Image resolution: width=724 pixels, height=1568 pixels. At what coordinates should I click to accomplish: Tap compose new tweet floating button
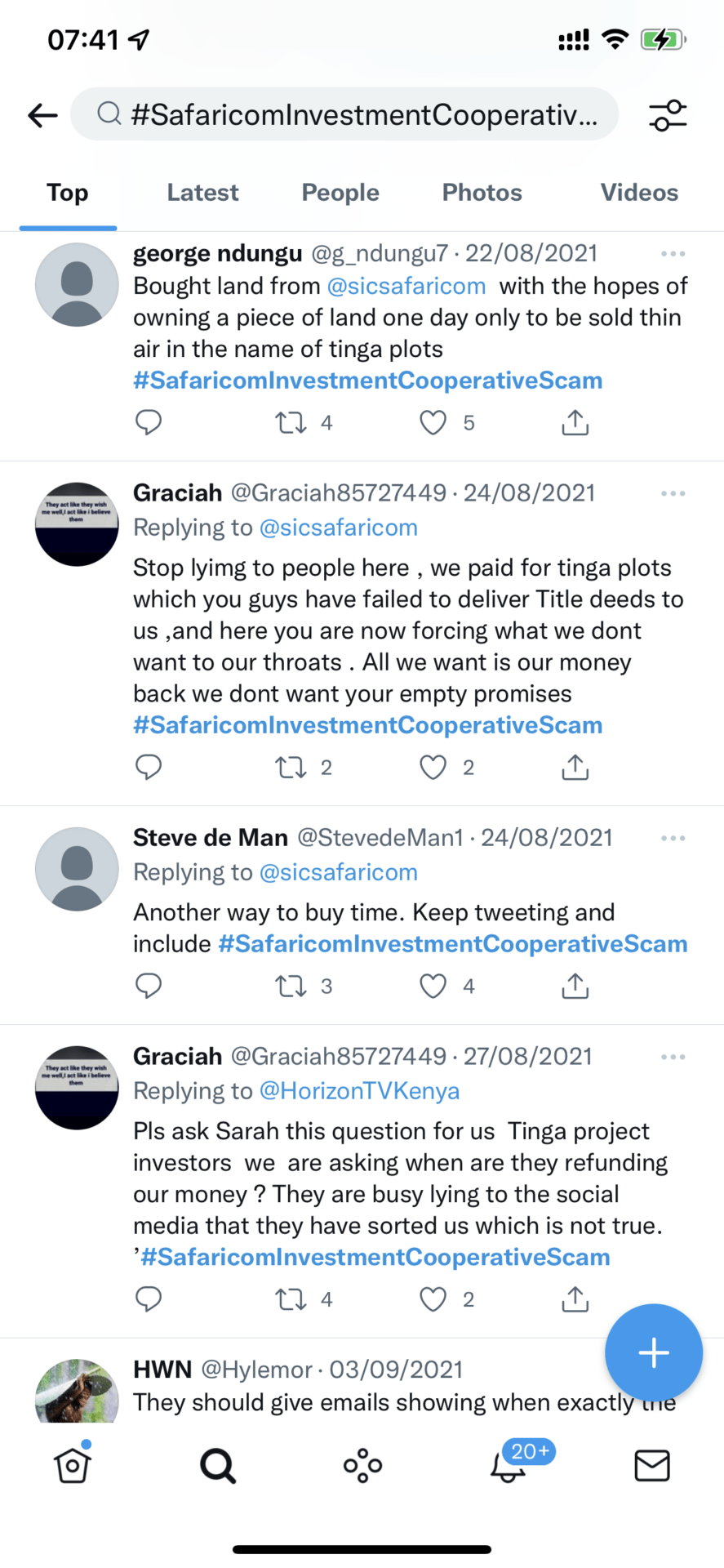click(x=653, y=1352)
